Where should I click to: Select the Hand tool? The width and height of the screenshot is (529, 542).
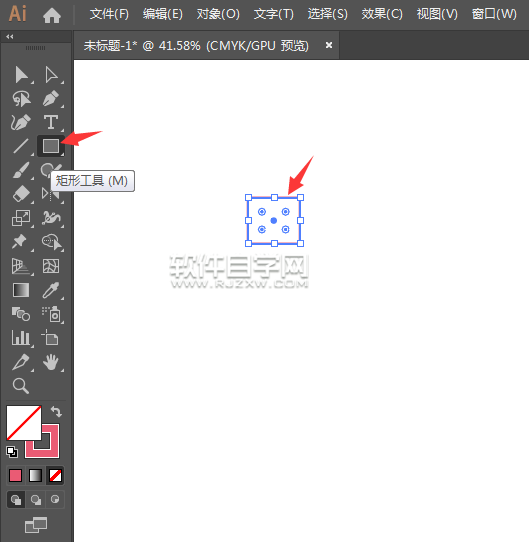[51, 362]
